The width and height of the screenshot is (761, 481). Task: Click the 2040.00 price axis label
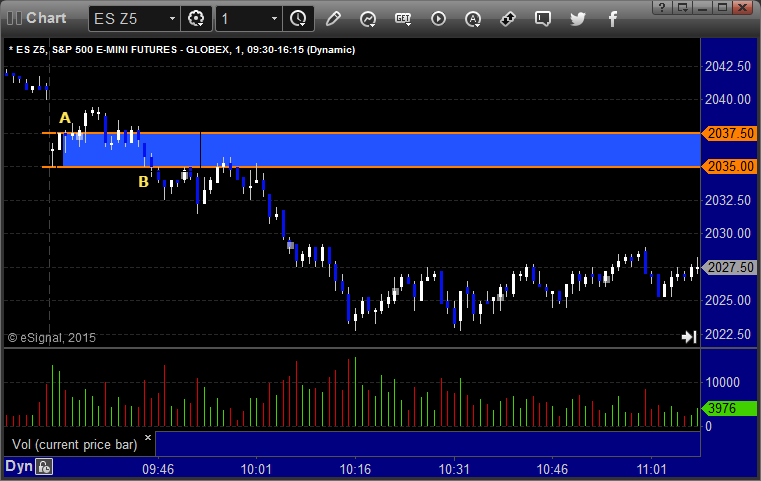click(x=728, y=100)
